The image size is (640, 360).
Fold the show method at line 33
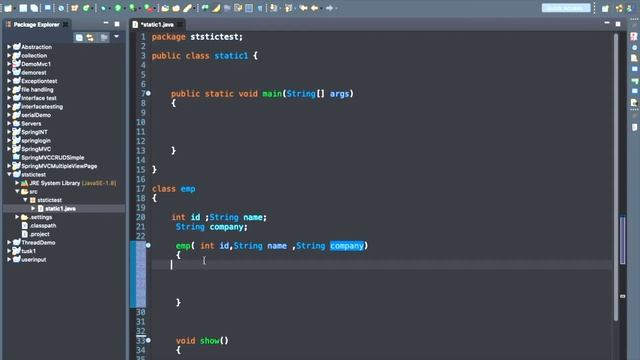[x=148, y=340]
